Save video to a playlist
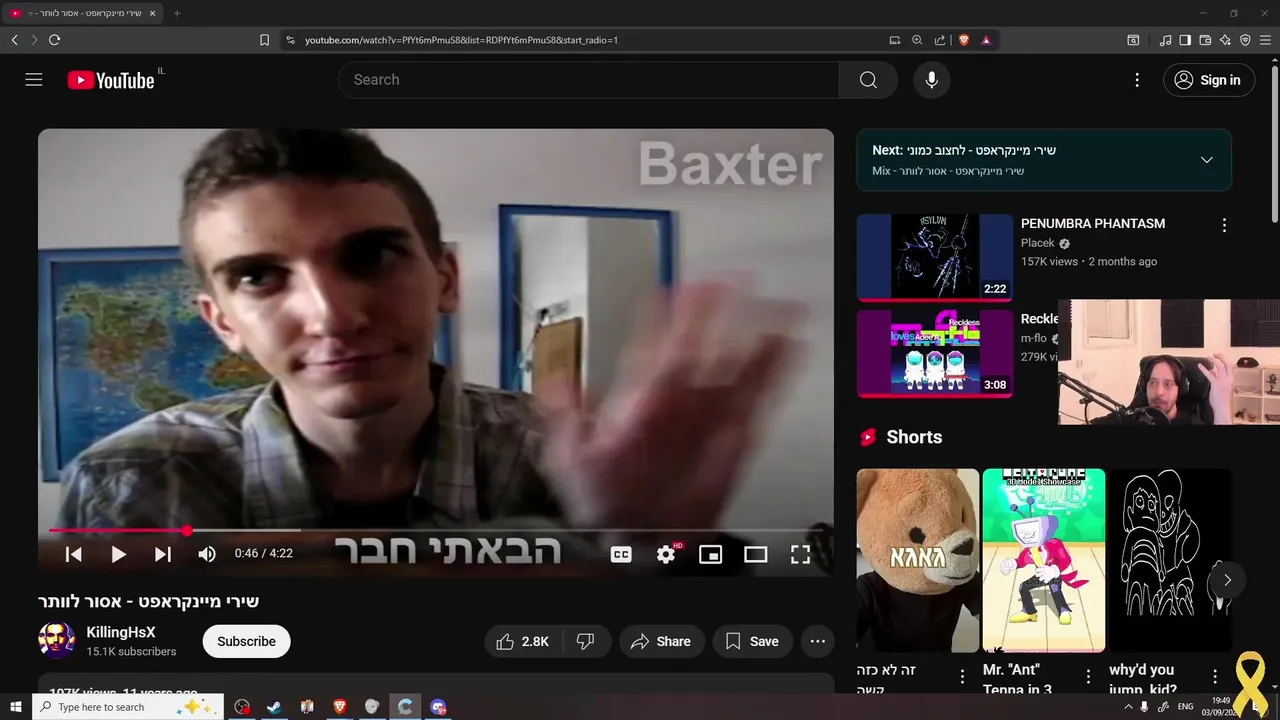The height and width of the screenshot is (720, 1280). point(752,642)
